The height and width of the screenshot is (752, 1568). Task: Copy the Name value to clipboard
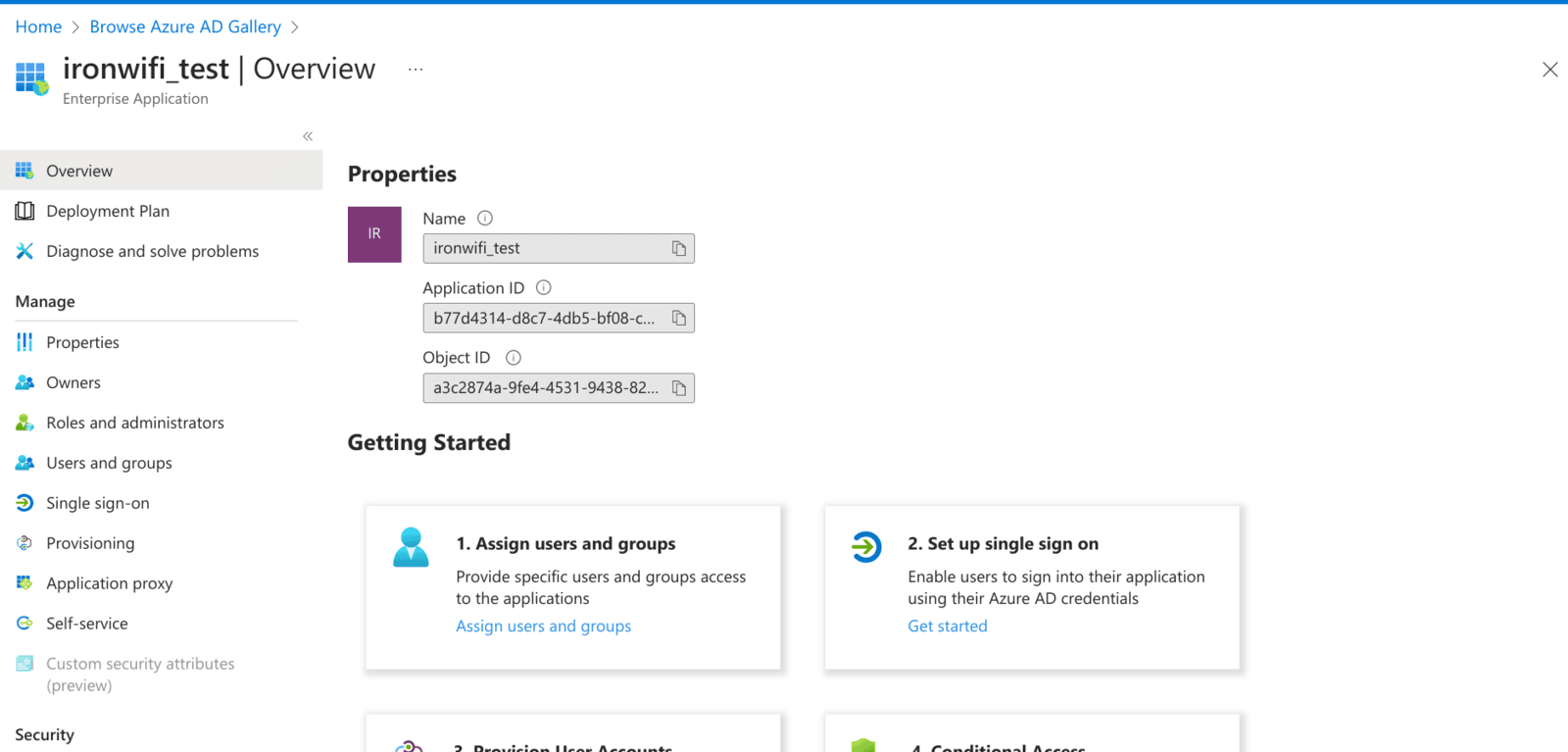(x=679, y=248)
